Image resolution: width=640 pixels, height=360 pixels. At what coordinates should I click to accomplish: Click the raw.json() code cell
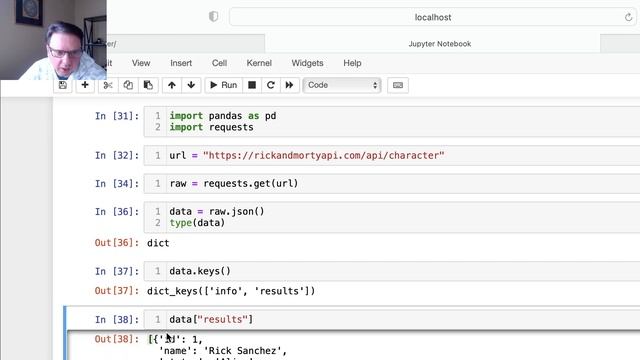click(392, 217)
